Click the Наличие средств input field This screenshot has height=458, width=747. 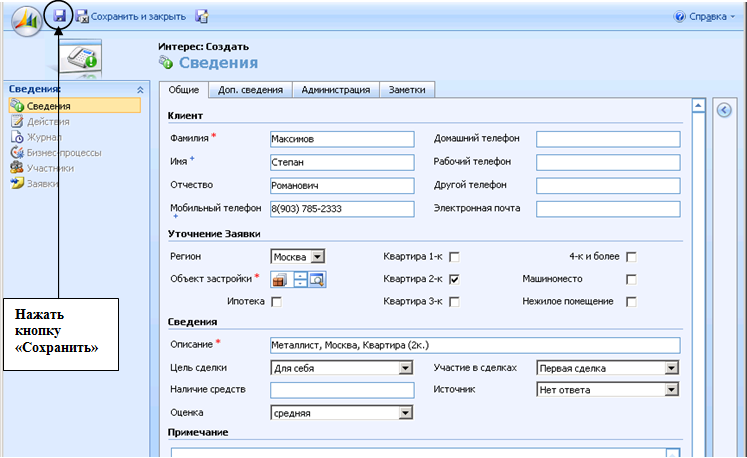point(342,390)
